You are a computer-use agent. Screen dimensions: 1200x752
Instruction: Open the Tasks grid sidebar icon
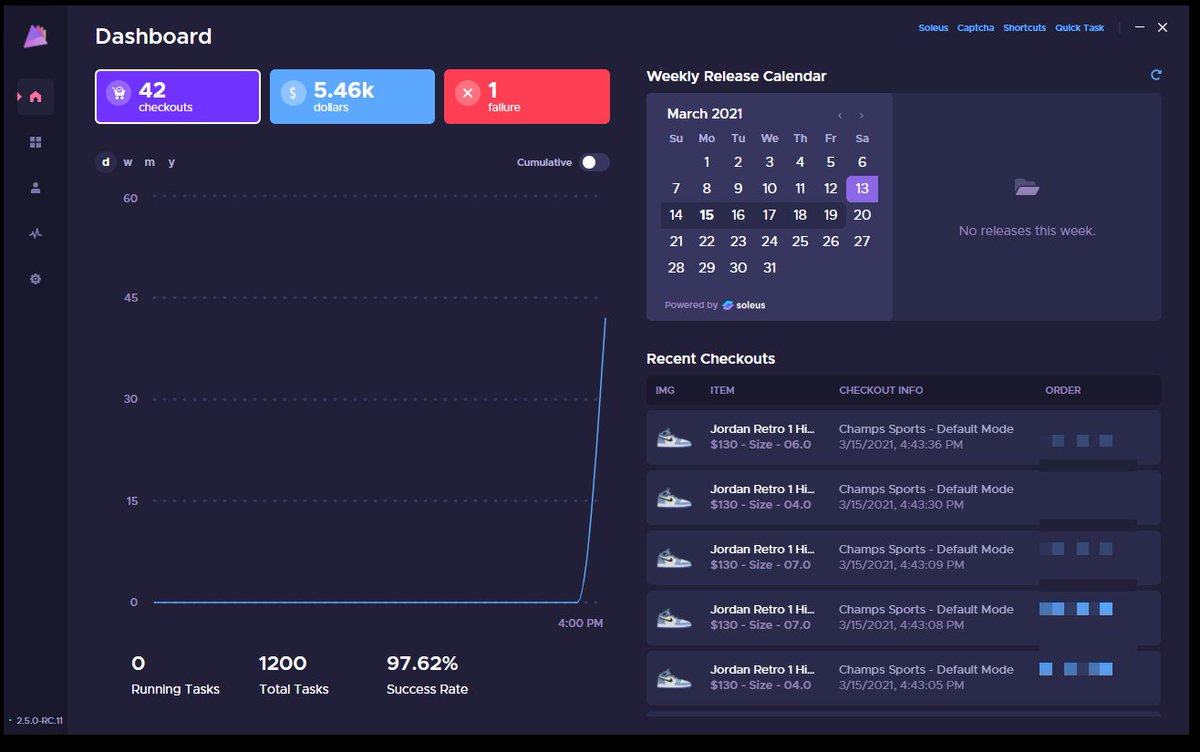click(36, 143)
